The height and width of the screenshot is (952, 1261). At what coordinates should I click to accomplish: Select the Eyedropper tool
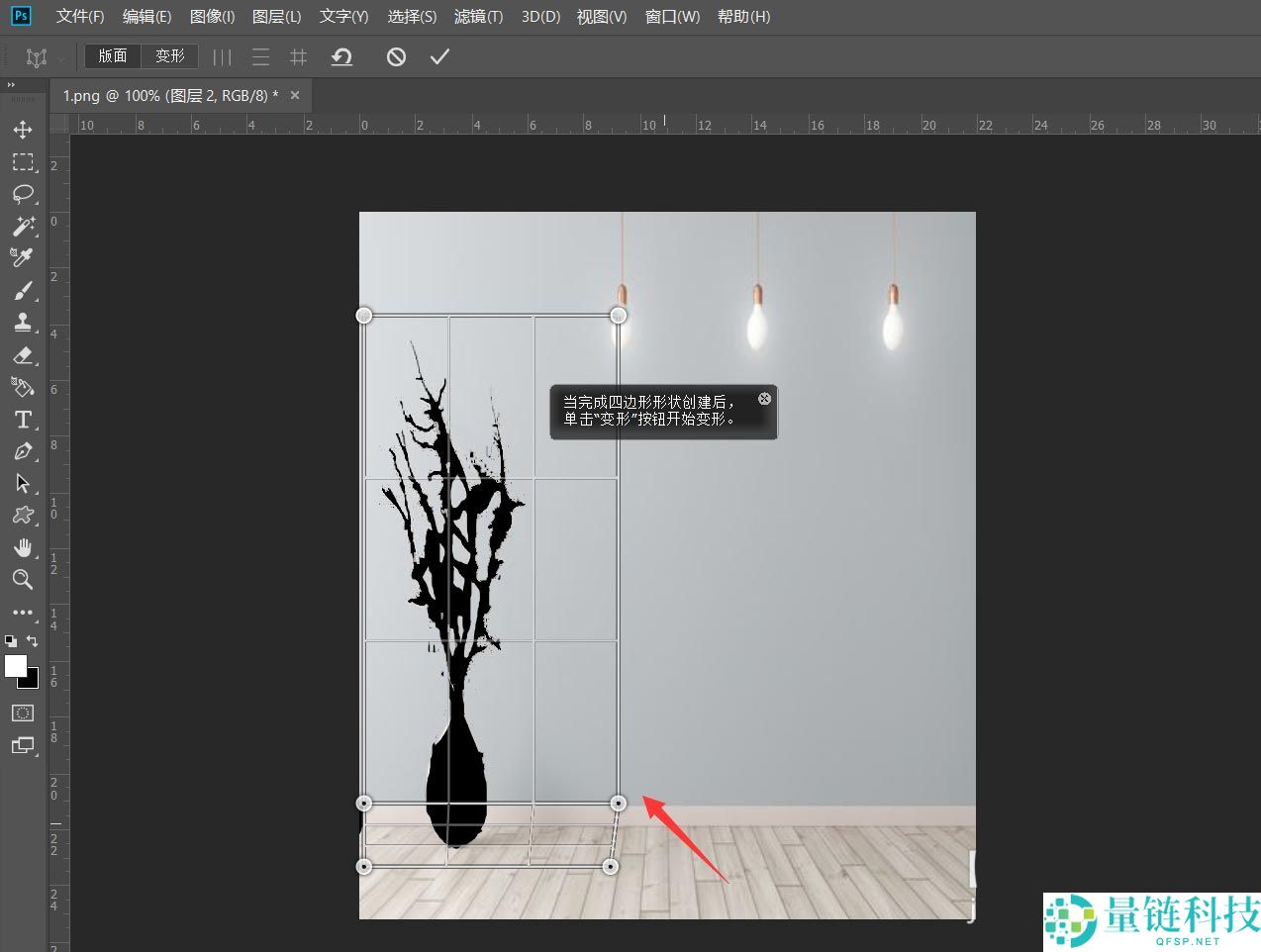click(x=23, y=257)
